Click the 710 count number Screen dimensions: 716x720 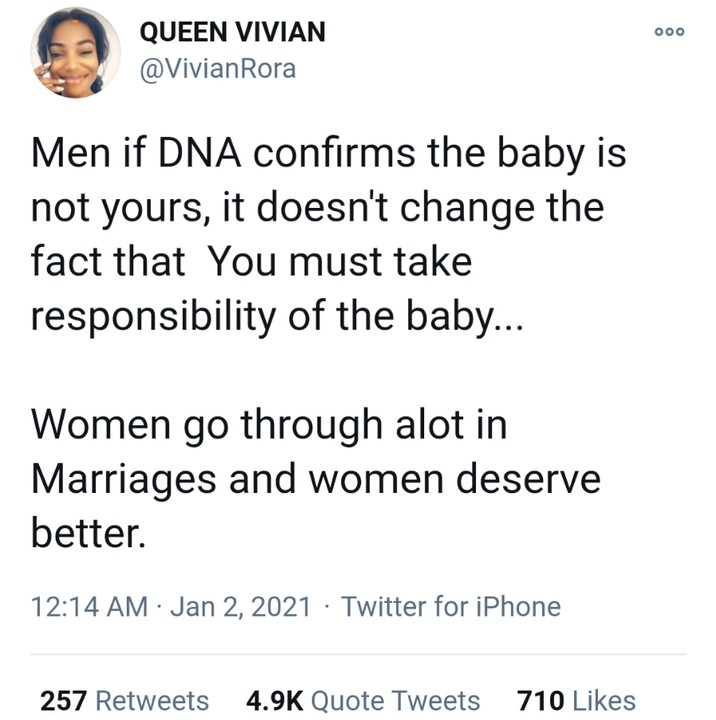point(541,700)
